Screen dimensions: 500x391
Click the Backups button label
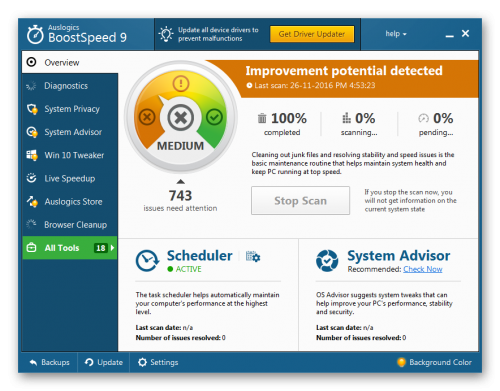click(55, 362)
